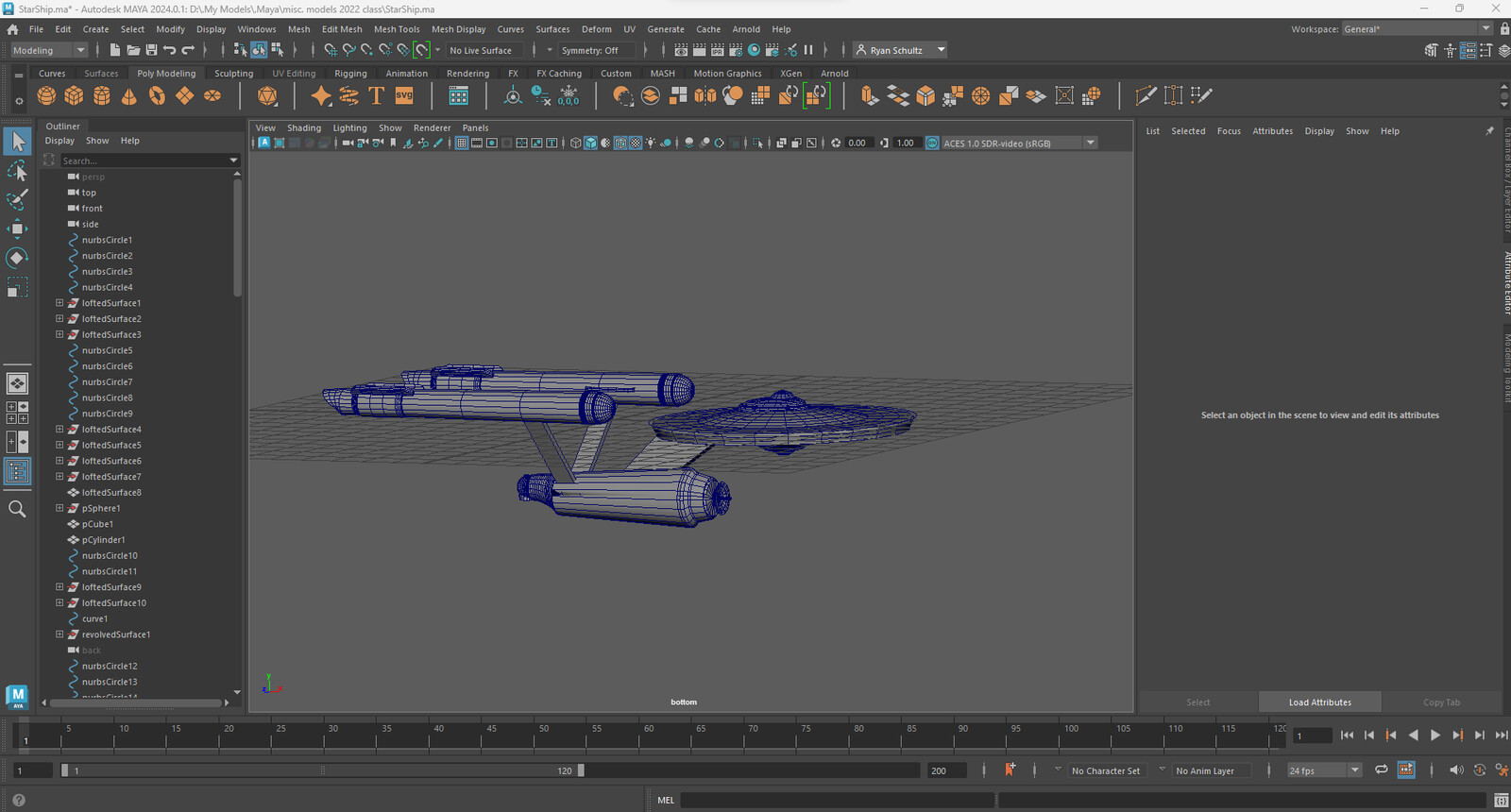Toggle playback loop mode
The width and height of the screenshot is (1511, 812).
pos(1381,770)
